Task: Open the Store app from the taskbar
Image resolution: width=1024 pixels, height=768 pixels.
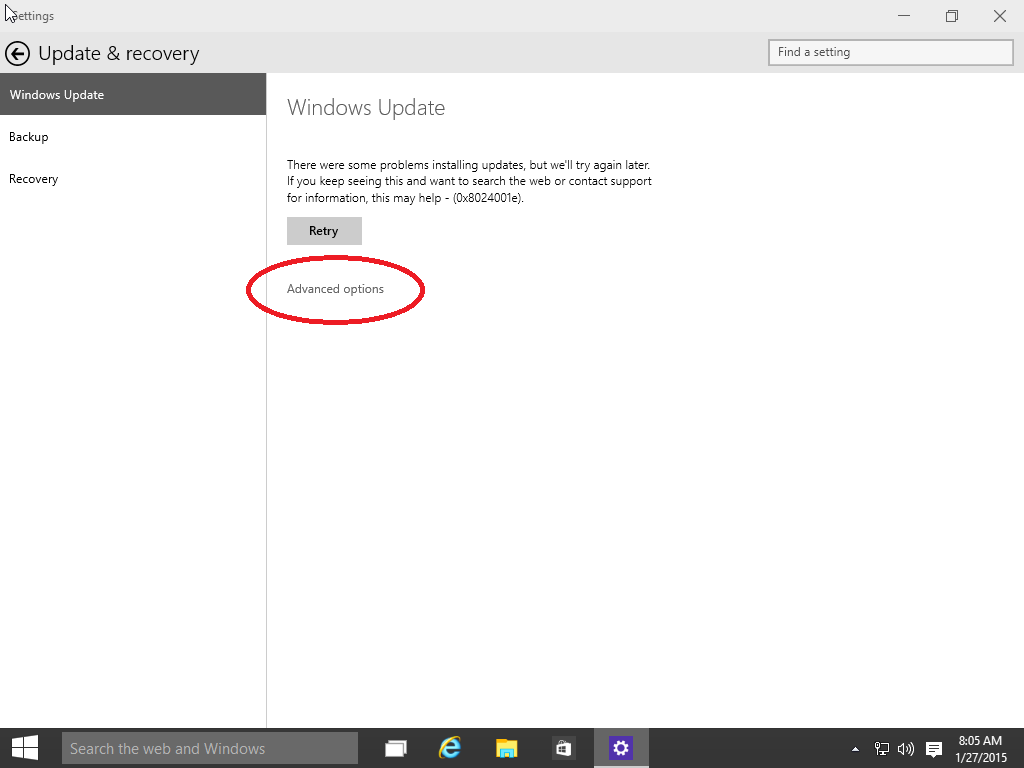Action: click(x=562, y=748)
